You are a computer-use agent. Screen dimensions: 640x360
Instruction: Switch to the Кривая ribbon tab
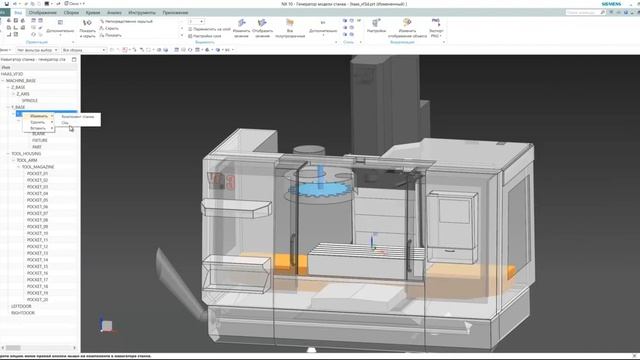tap(93, 13)
